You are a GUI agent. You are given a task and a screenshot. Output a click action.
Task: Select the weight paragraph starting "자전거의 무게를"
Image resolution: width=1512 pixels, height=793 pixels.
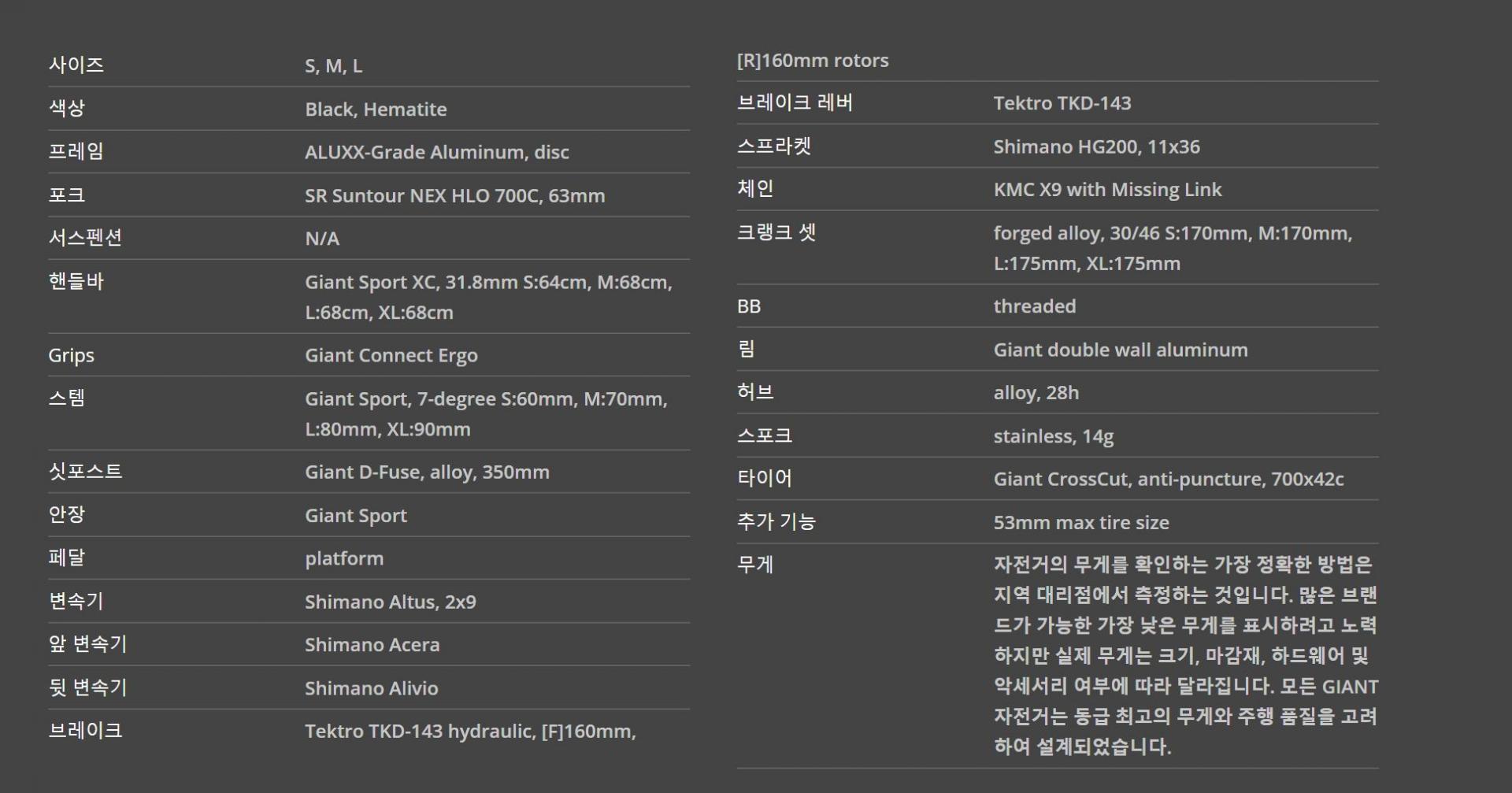1186,655
